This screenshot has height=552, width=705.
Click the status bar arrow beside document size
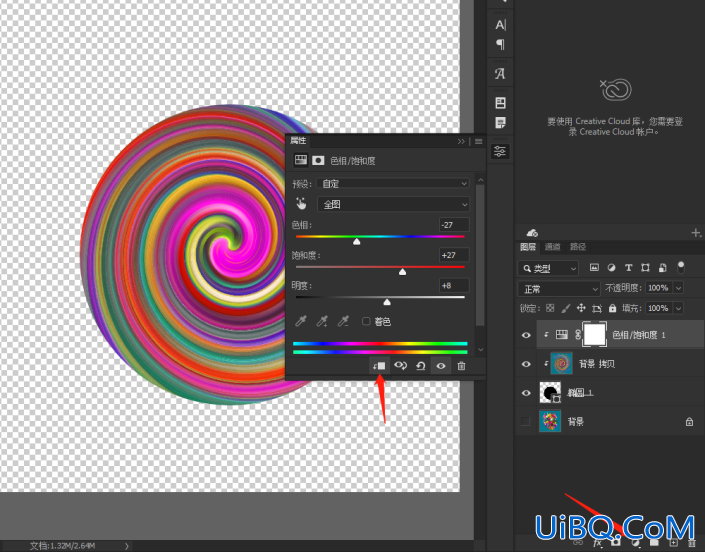pyautogui.click(x=126, y=546)
